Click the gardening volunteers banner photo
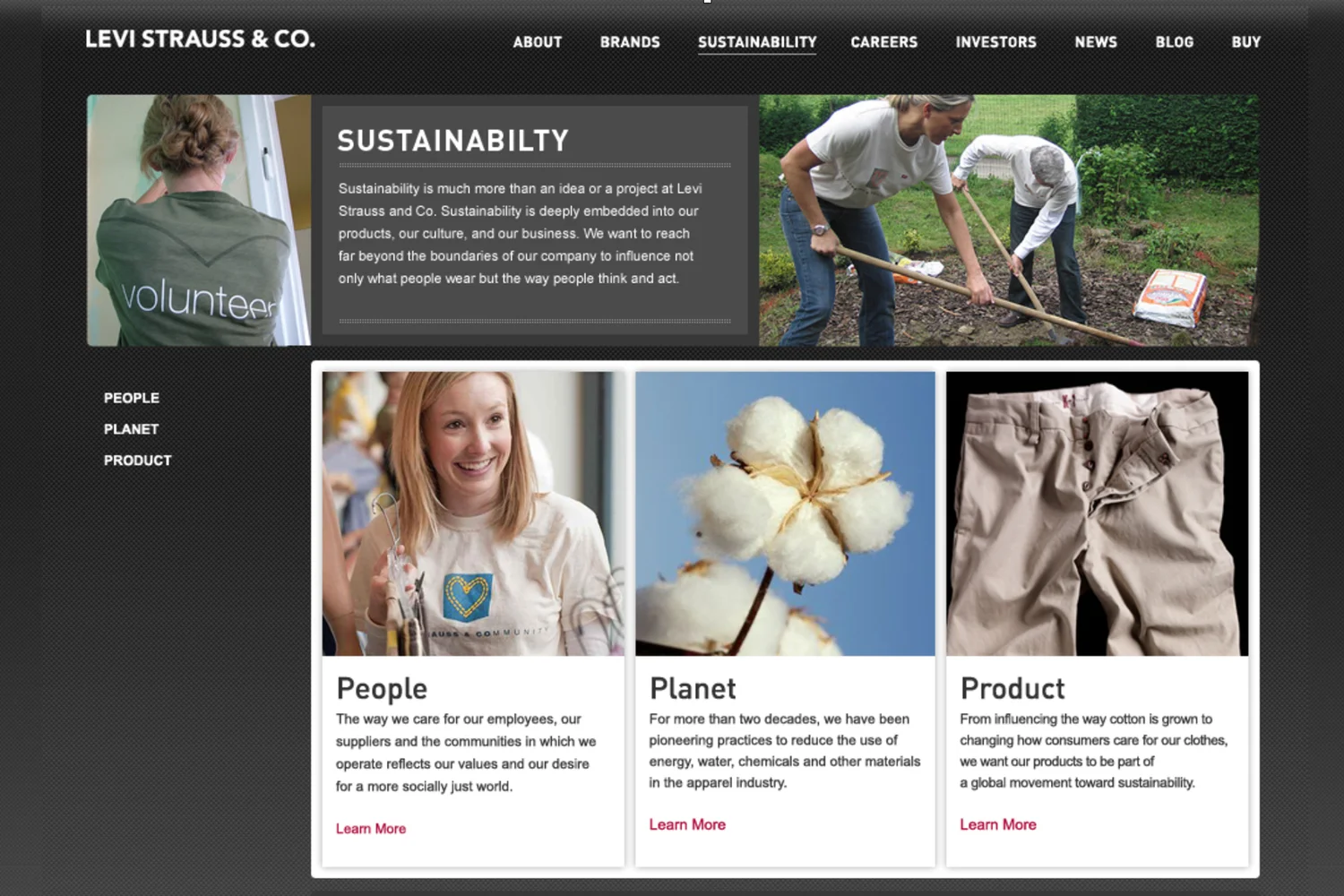1344x896 pixels. 1009,220
